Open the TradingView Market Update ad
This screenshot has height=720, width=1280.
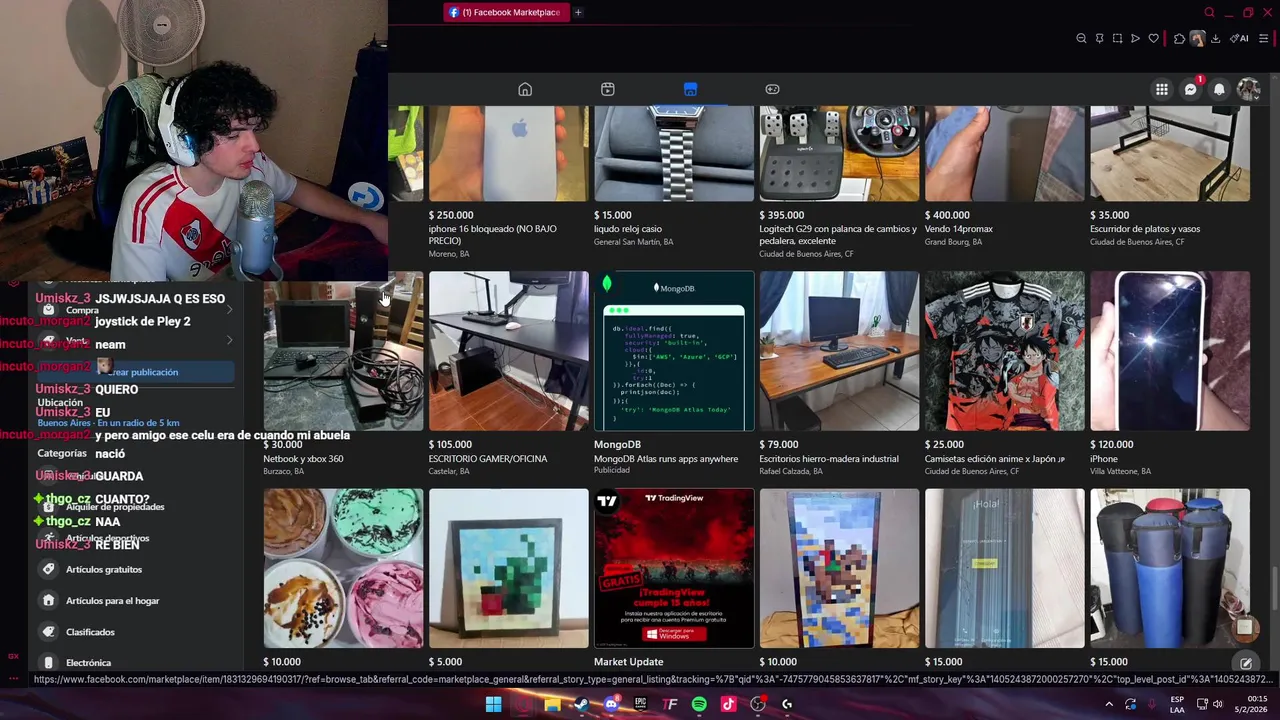click(674, 578)
